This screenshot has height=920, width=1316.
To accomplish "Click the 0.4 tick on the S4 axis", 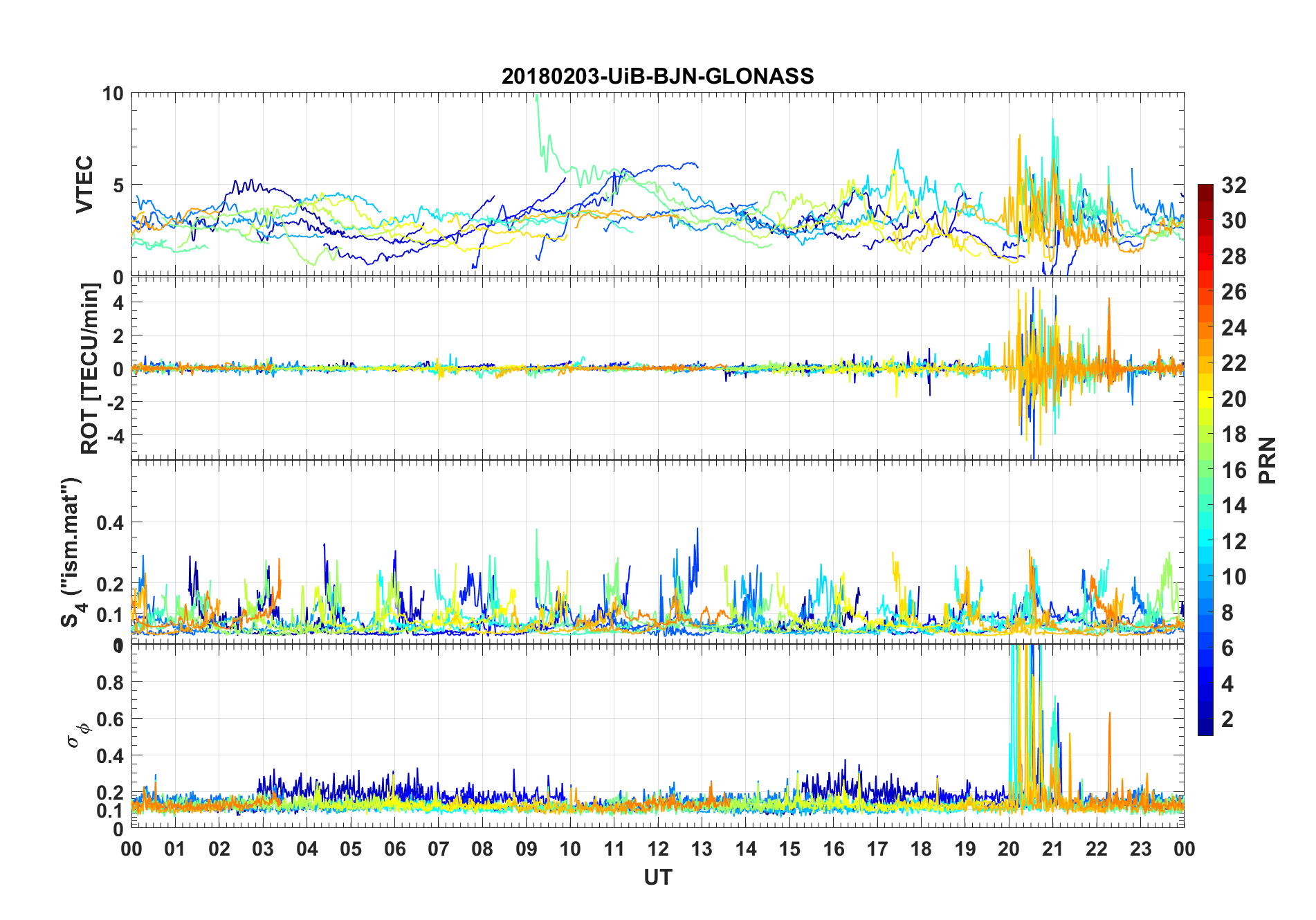I will click(x=111, y=522).
